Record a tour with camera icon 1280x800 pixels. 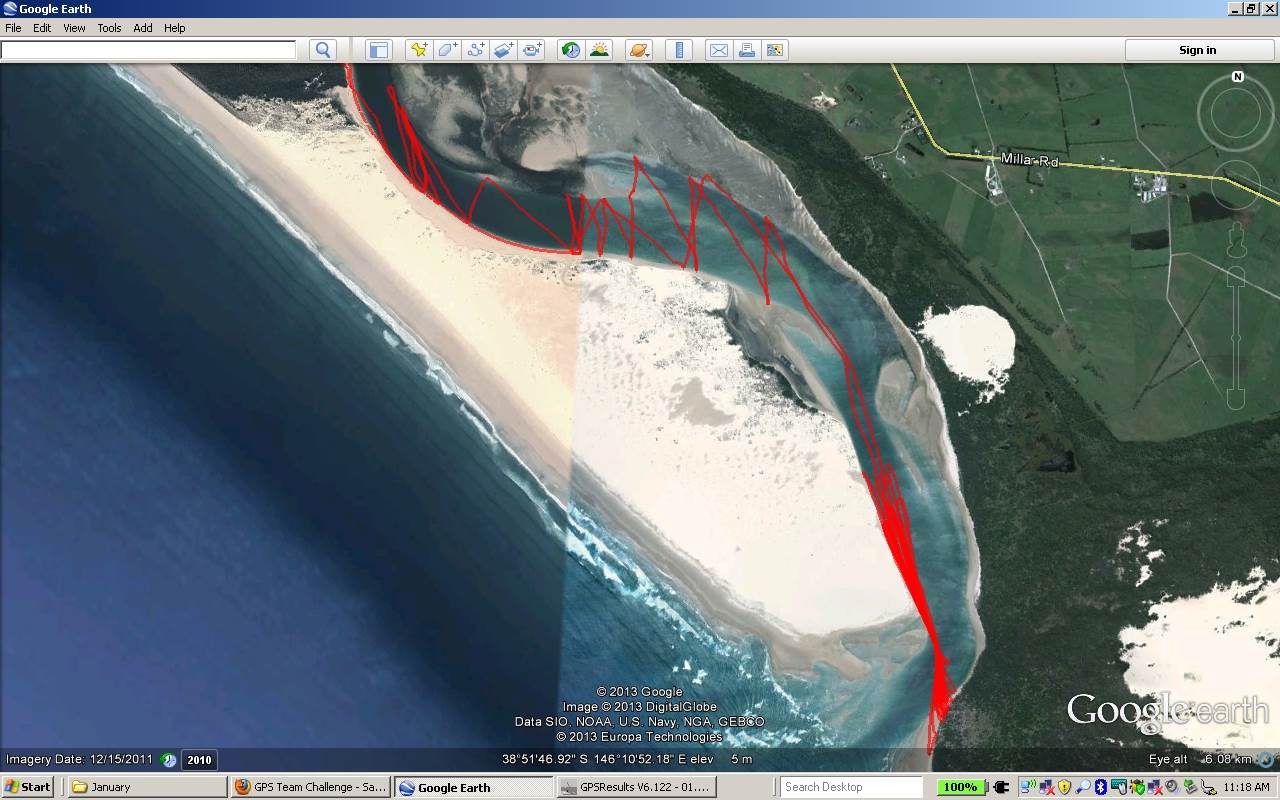point(532,50)
